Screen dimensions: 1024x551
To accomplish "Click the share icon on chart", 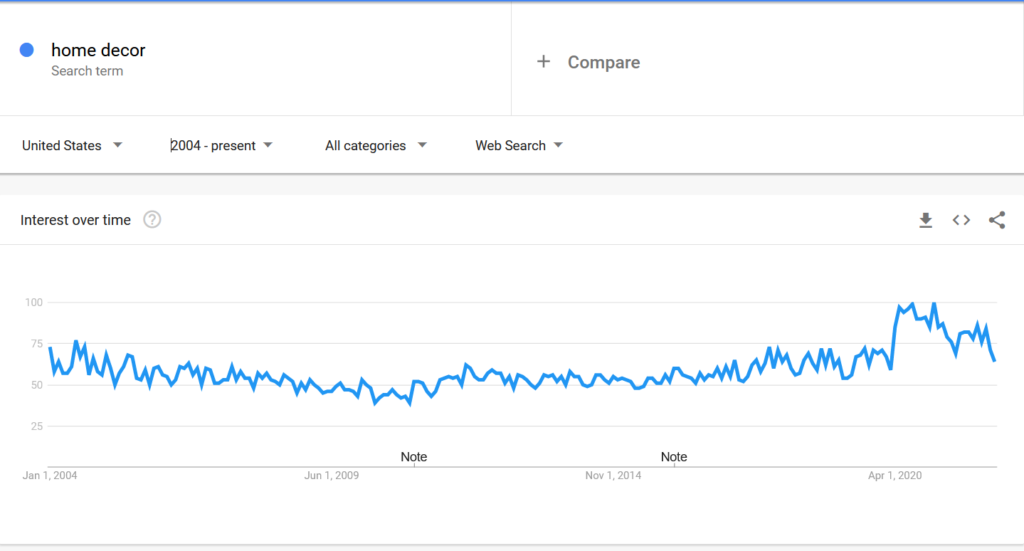I will pyautogui.click(x=996, y=220).
